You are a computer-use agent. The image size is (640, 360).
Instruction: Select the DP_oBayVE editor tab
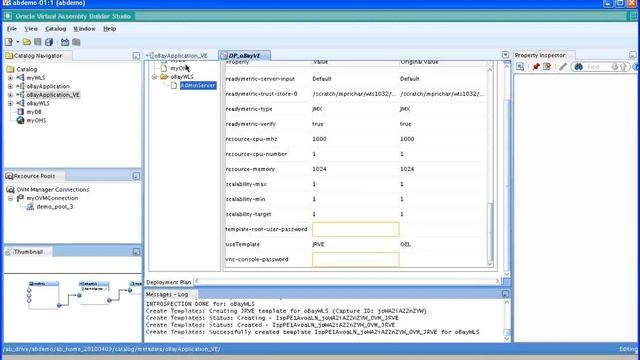[244, 56]
